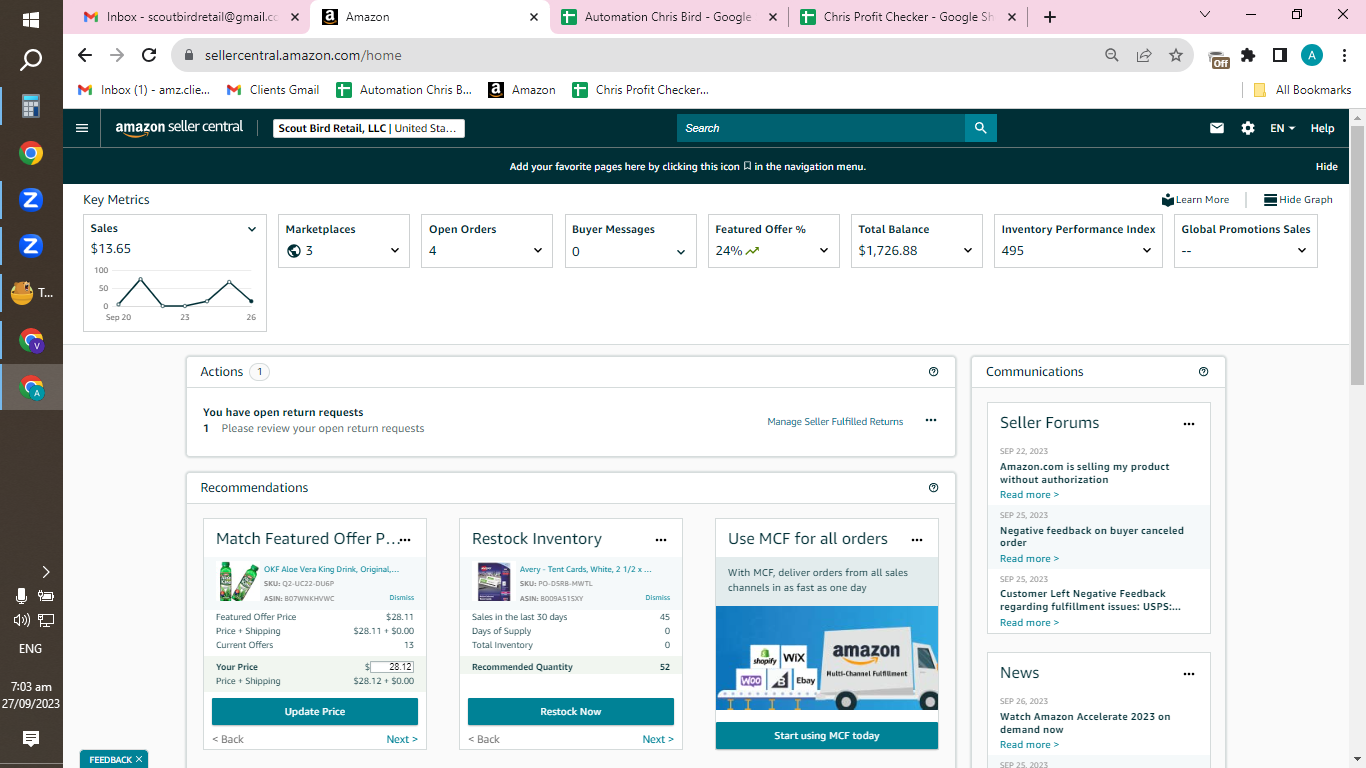Viewport: 1366px width, 768px height.
Task: Open the All Bookmarks folder
Action: tap(1302, 90)
